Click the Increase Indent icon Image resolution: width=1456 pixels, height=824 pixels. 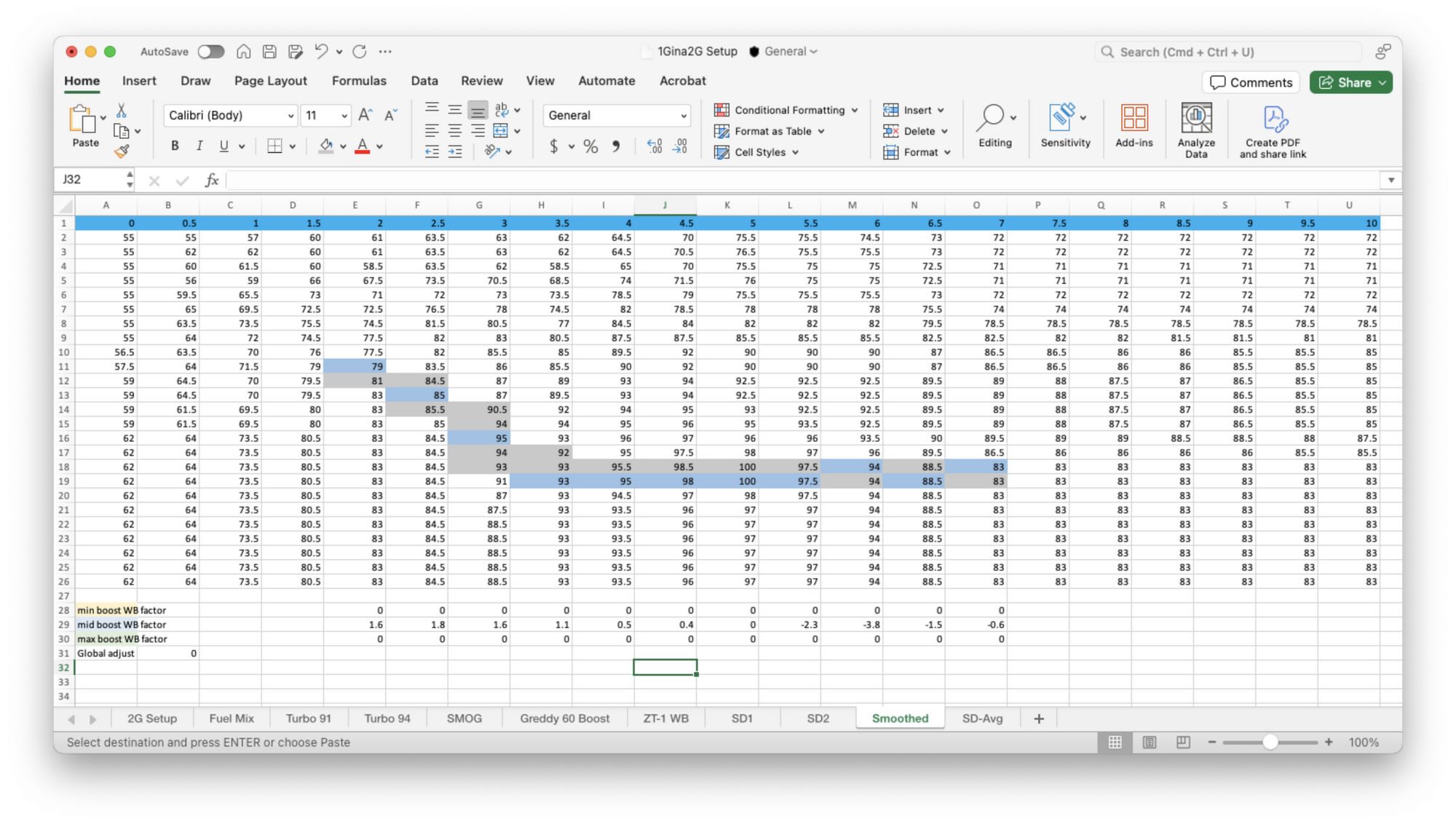click(x=455, y=151)
